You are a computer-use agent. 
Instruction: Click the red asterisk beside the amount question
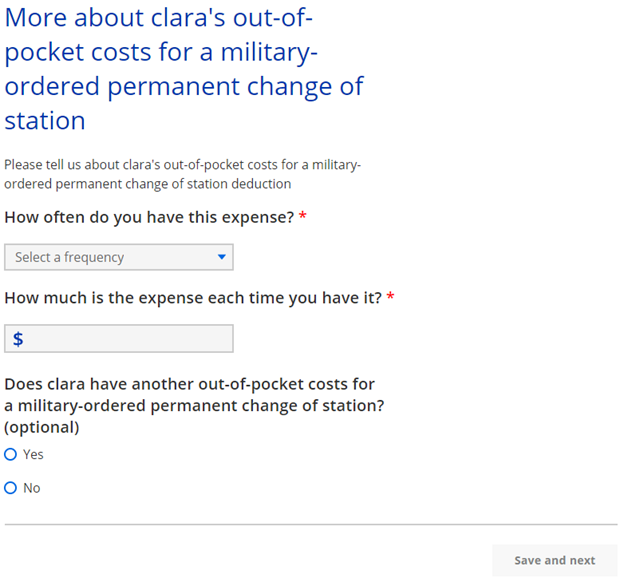(390, 296)
